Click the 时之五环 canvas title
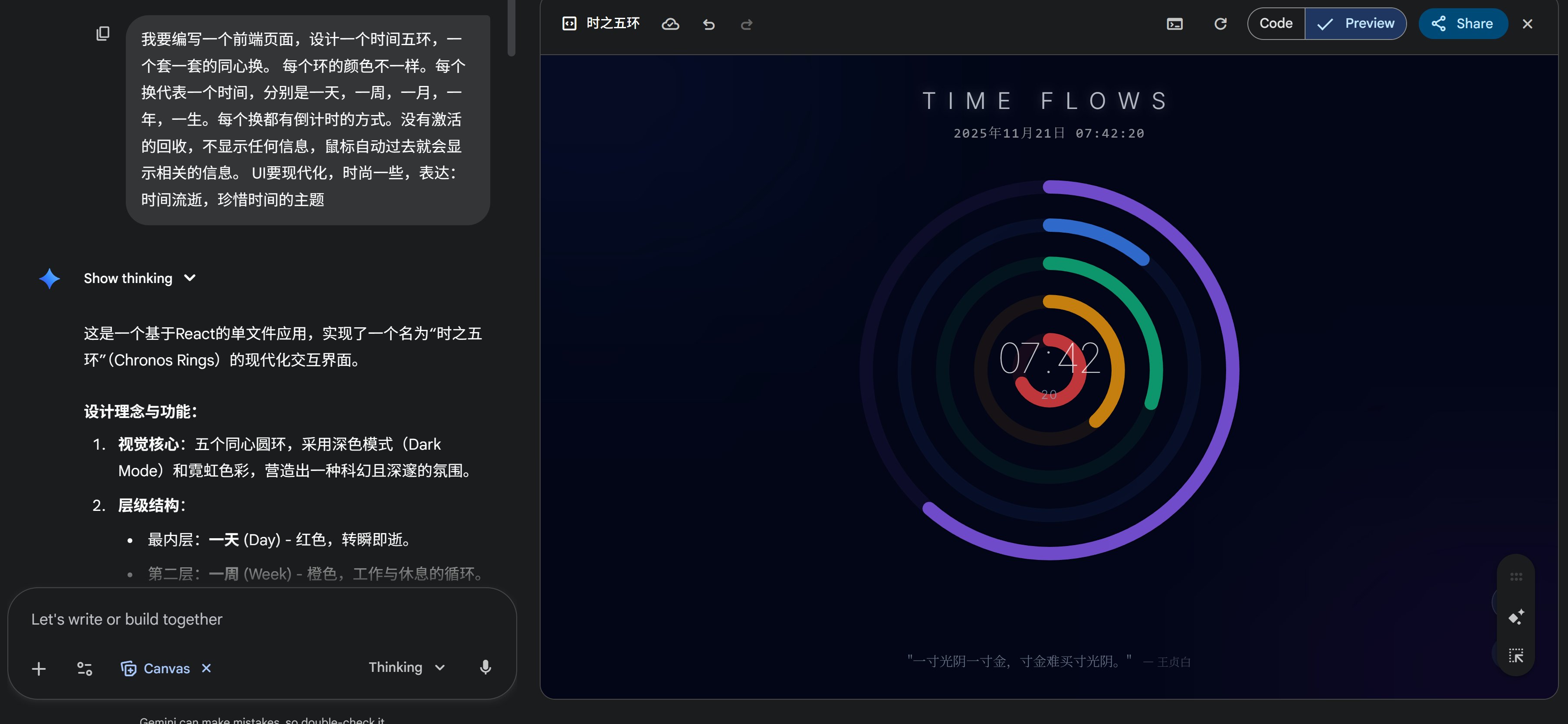The image size is (1568, 724). click(x=612, y=24)
